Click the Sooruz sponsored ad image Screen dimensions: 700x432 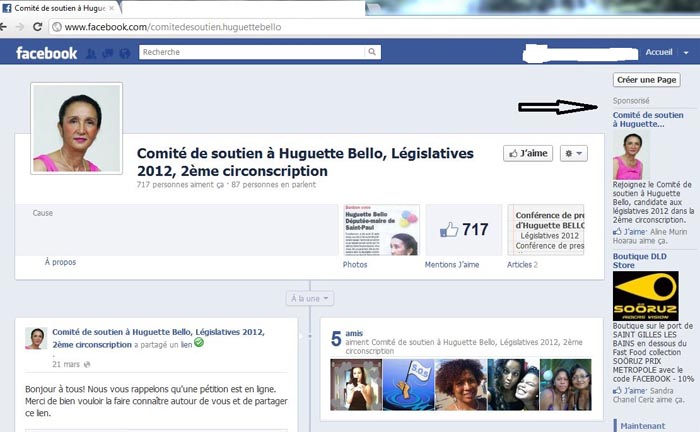click(x=640, y=296)
